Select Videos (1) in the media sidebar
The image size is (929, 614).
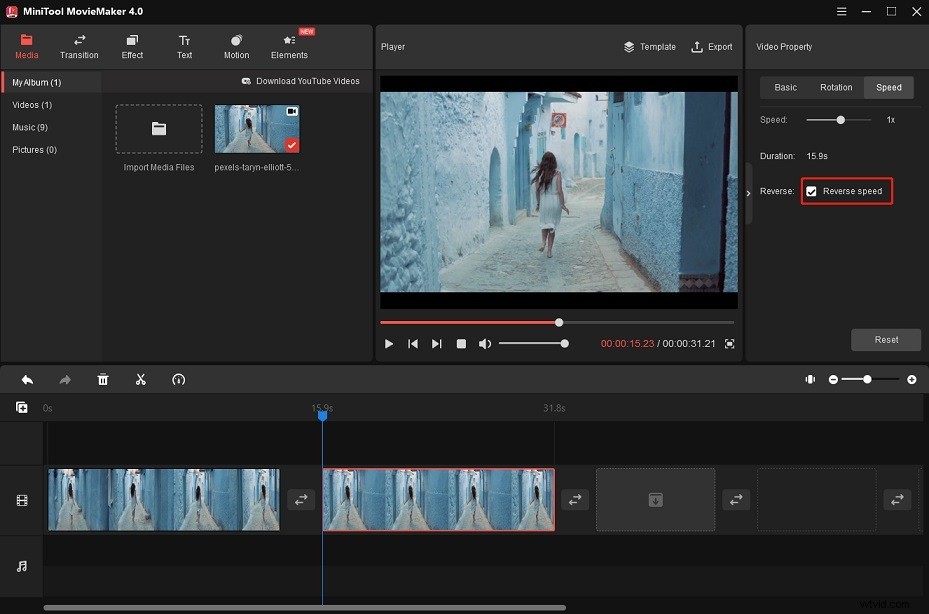(32, 105)
